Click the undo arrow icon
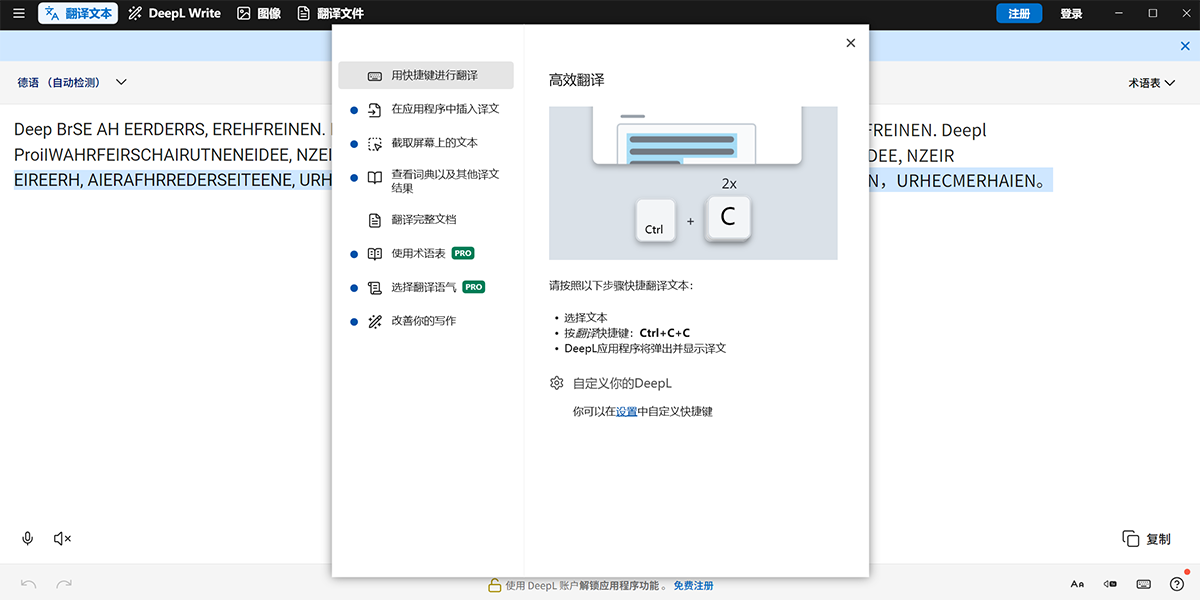The image size is (1200, 600). pos(29,584)
